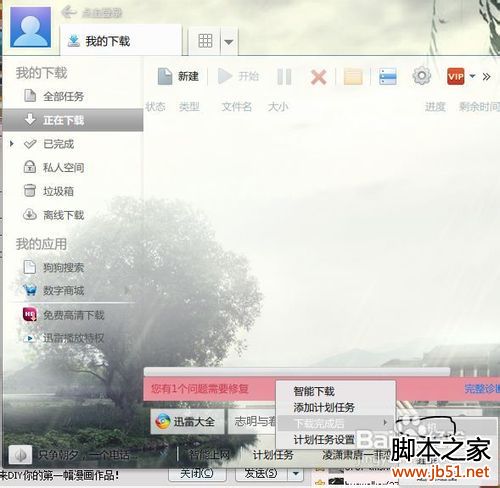Expand 数字商城 submenu arrow
The width and height of the screenshot is (500, 488).
[x=127, y=290]
